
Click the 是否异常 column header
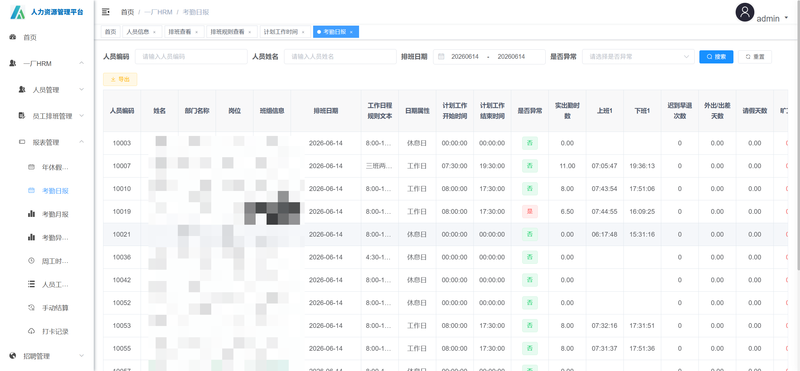pyautogui.click(x=530, y=111)
